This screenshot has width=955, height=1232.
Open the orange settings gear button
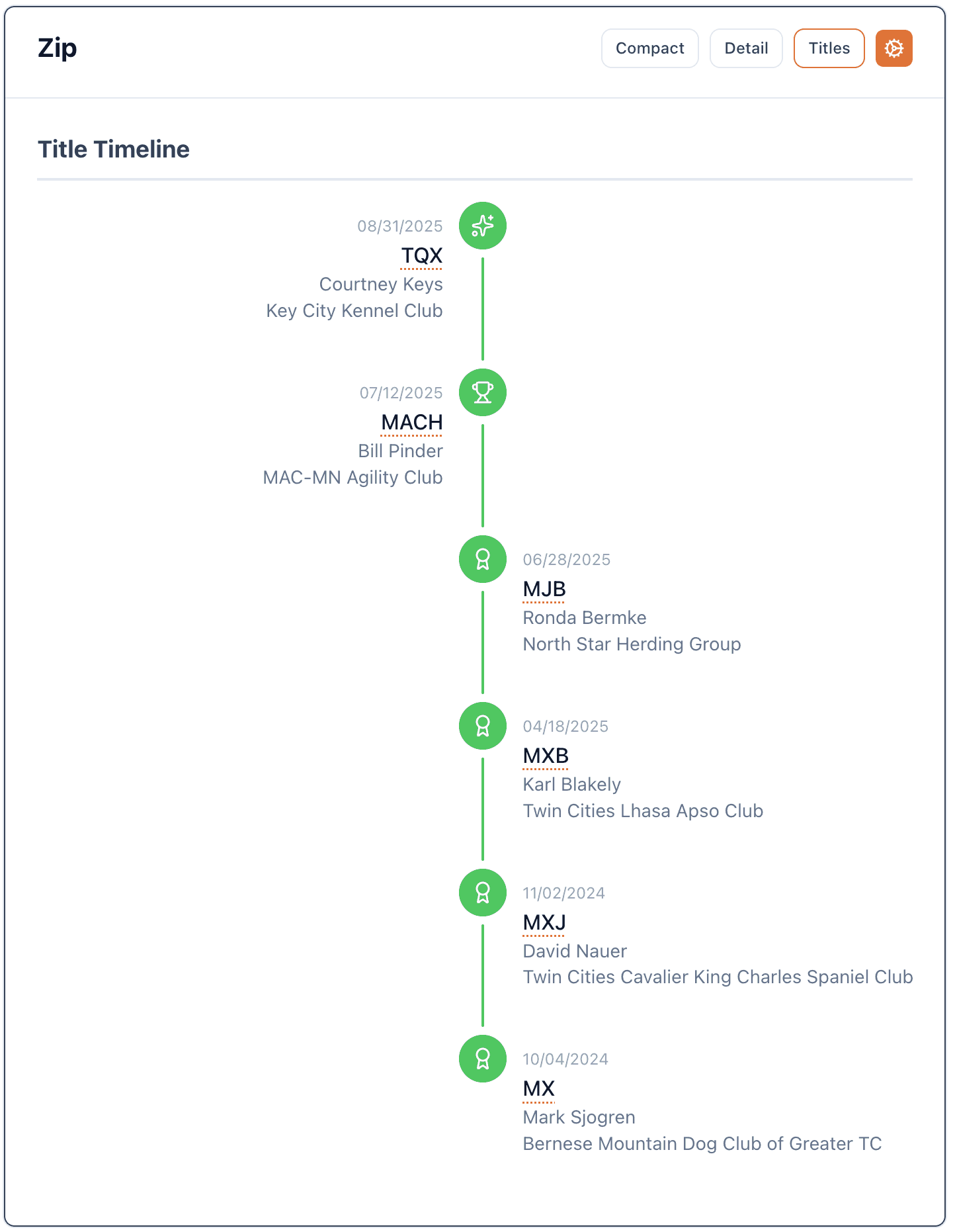[x=893, y=48]
